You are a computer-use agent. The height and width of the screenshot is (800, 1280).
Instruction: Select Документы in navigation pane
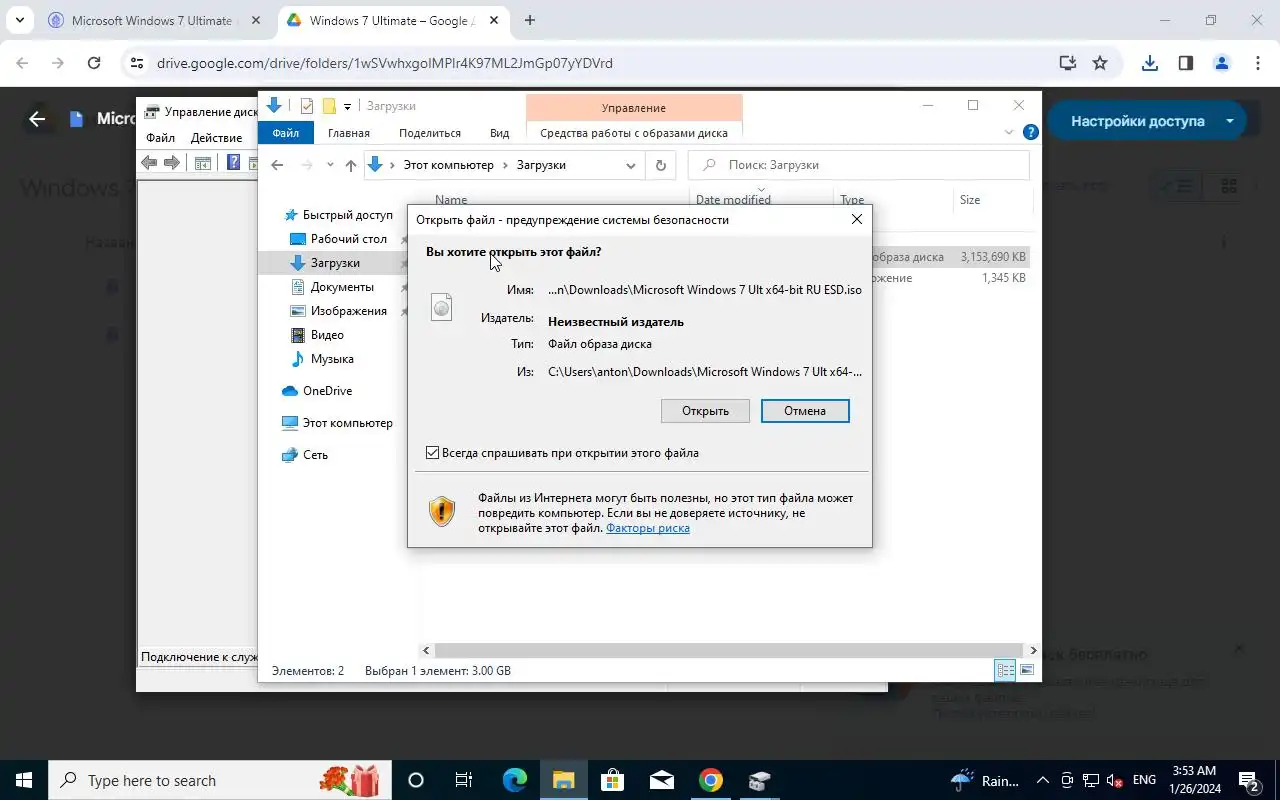pos(342,287)
